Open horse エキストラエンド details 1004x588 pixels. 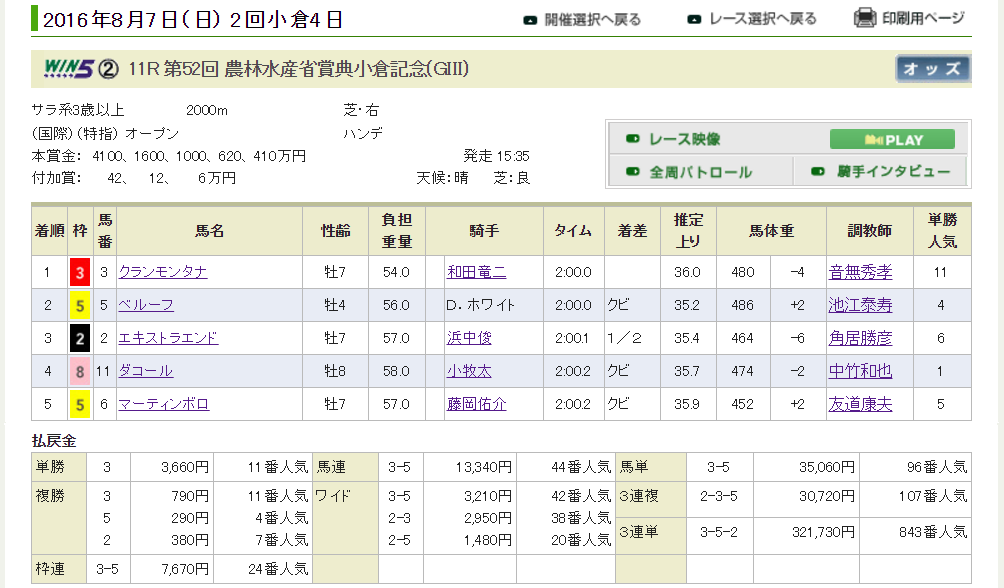click(x=168, y=338)
